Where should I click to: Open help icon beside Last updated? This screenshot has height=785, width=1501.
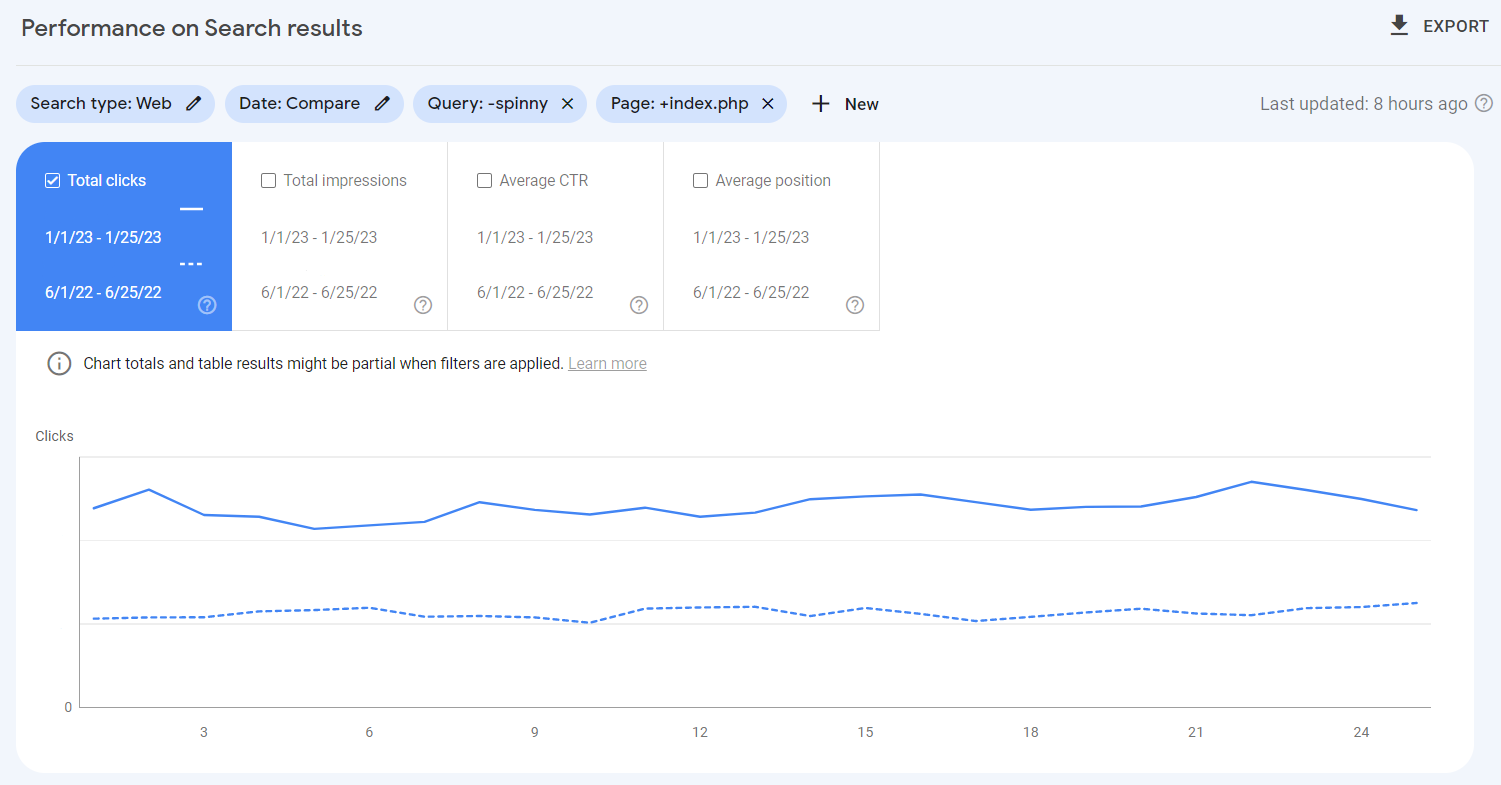click(x=1484, y=103)
